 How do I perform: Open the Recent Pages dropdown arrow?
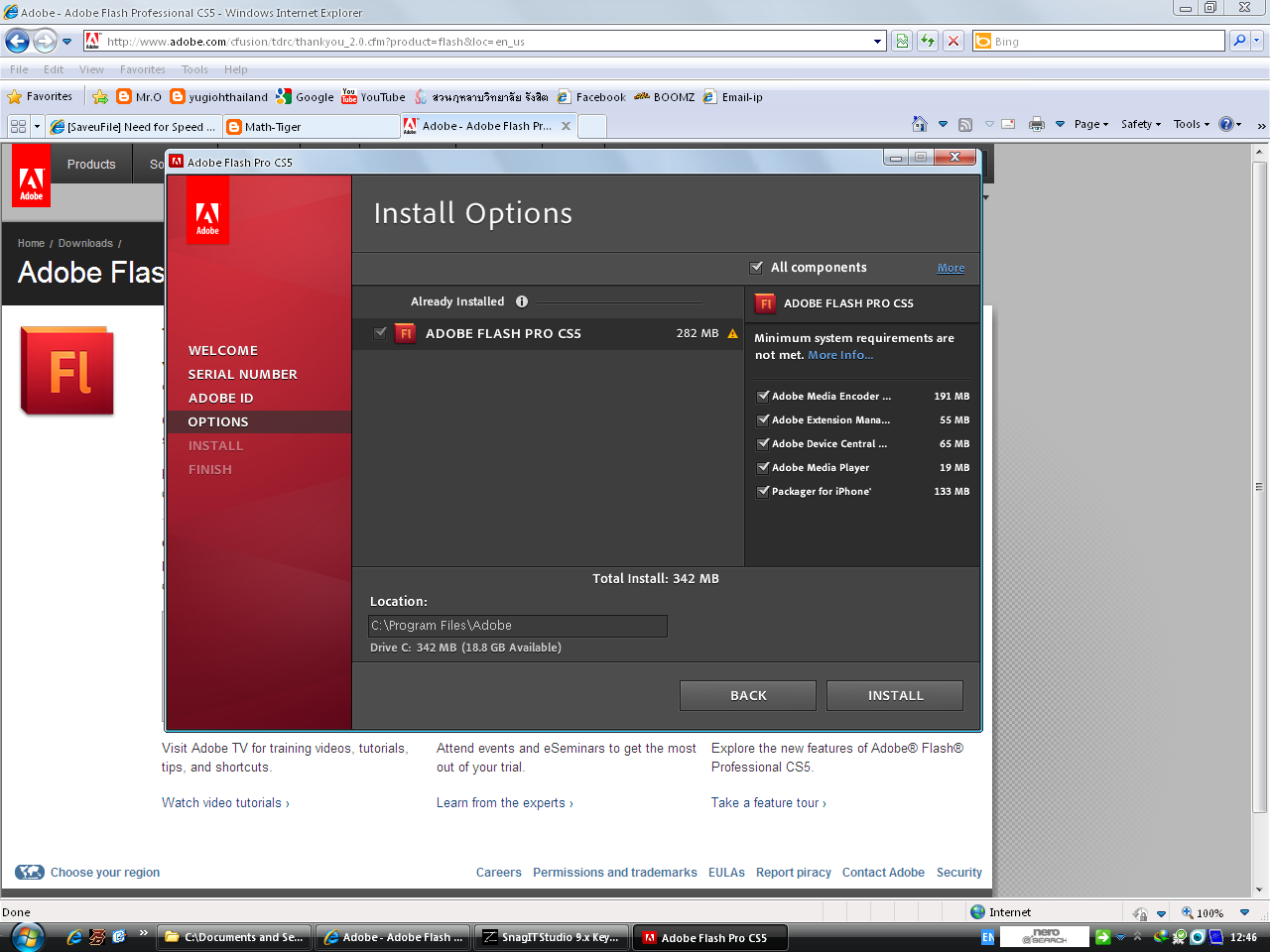pyautogui.click(x=66, y=41)
